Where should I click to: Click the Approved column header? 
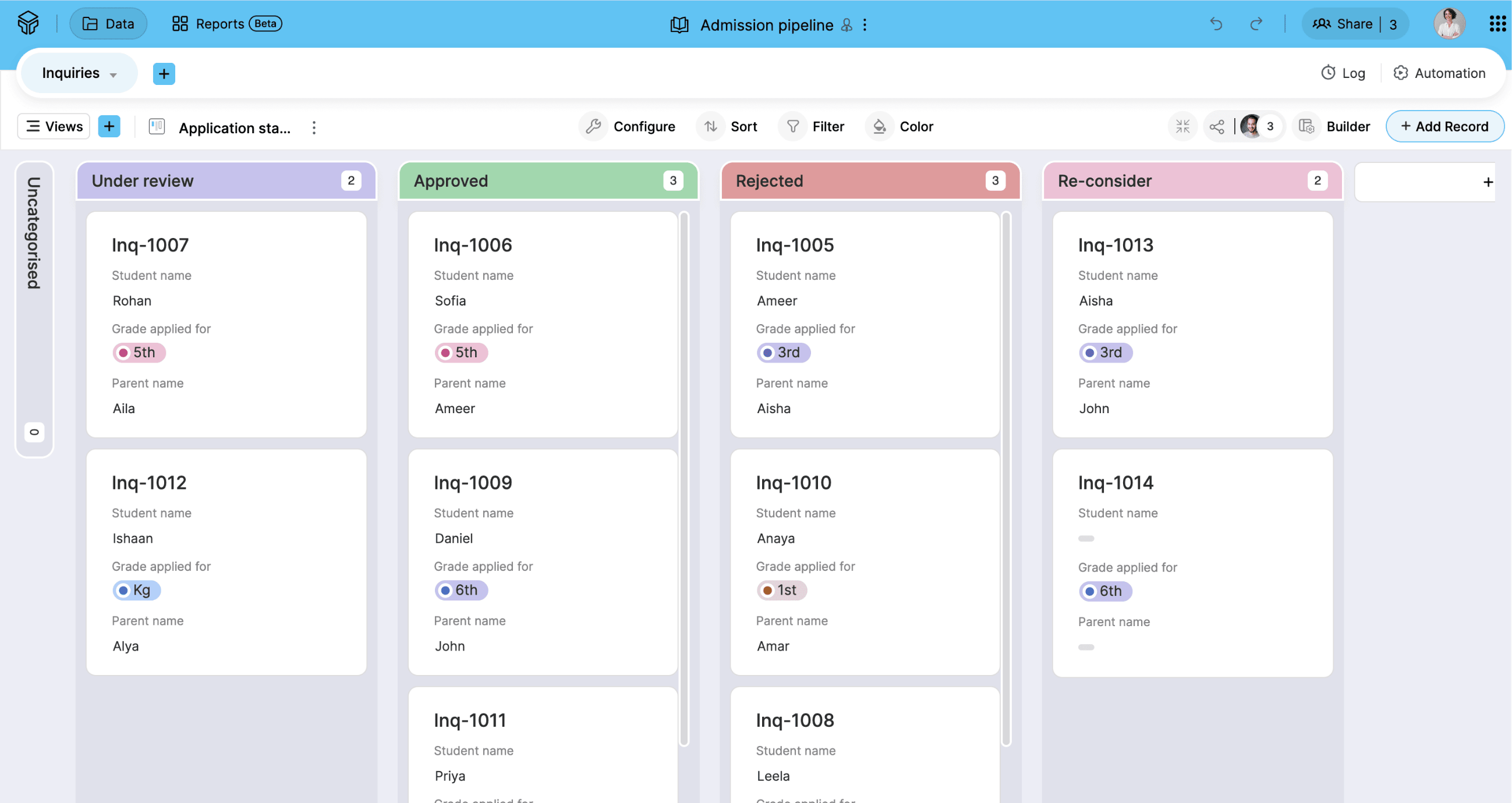click(x=548, y=180)
